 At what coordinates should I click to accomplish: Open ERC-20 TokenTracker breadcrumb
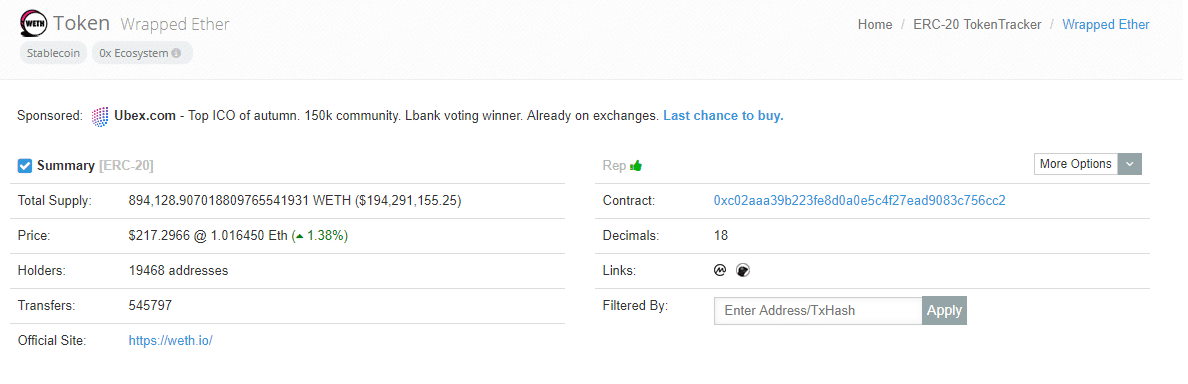click(x=977, y=24)
